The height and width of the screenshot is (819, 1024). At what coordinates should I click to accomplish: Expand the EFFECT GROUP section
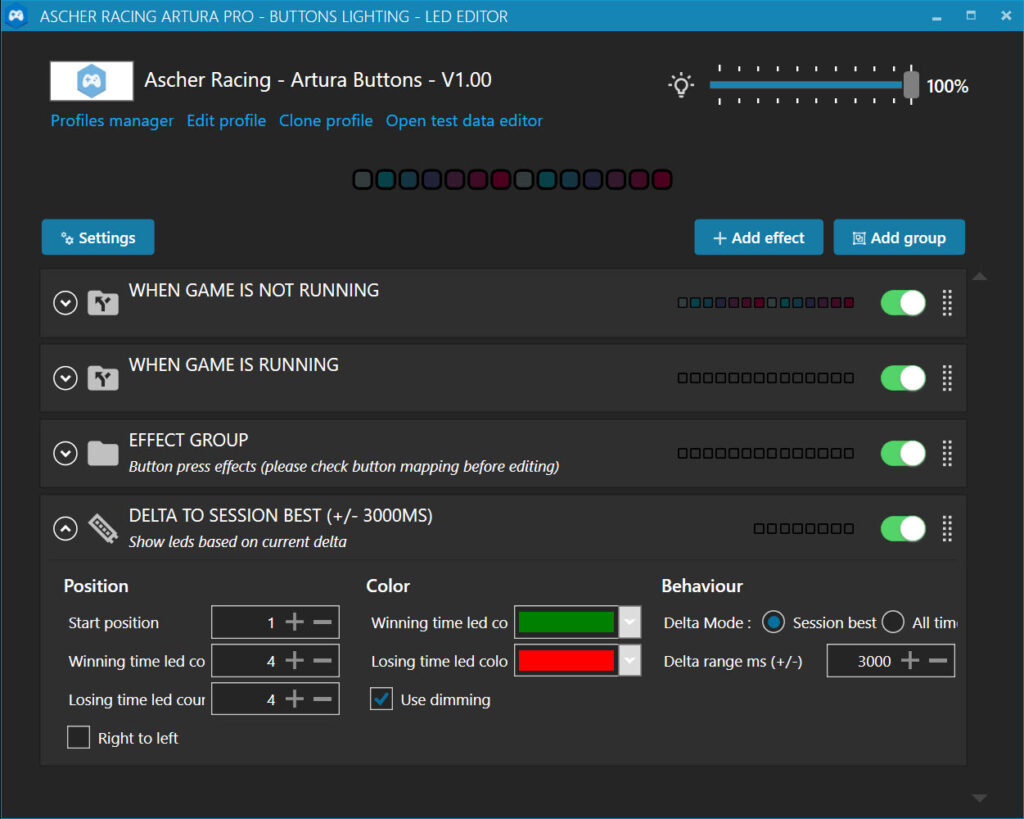click(65, 453)
